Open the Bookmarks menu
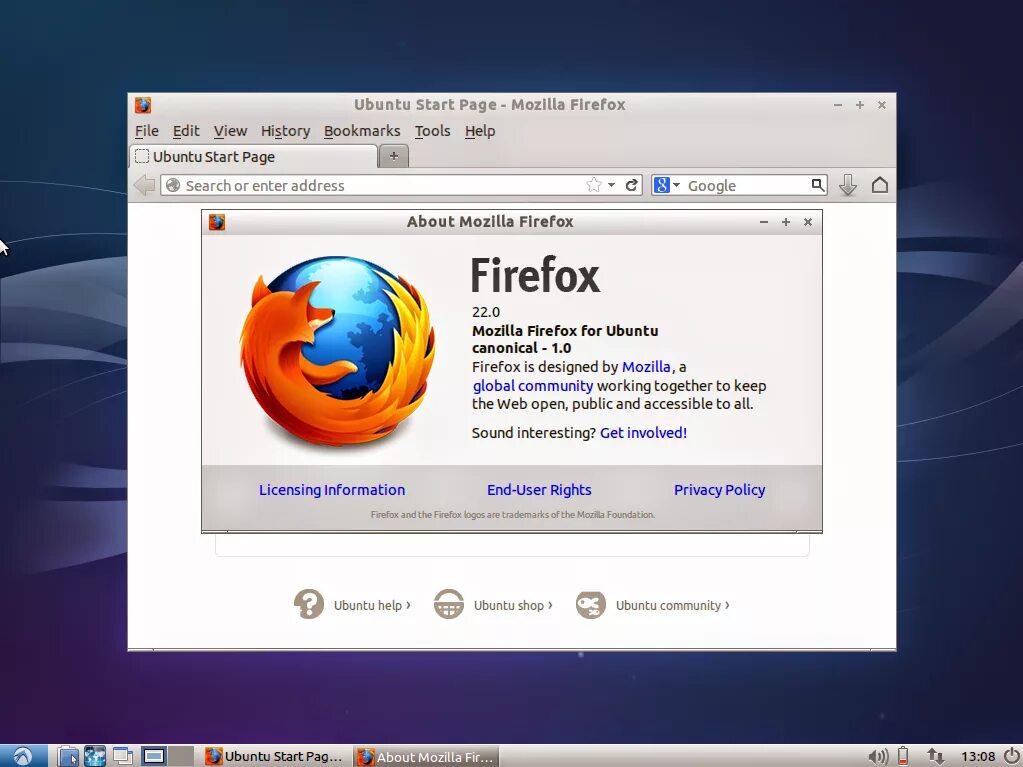The height and width of the screenshot is (767, 1023). [362, 131]
